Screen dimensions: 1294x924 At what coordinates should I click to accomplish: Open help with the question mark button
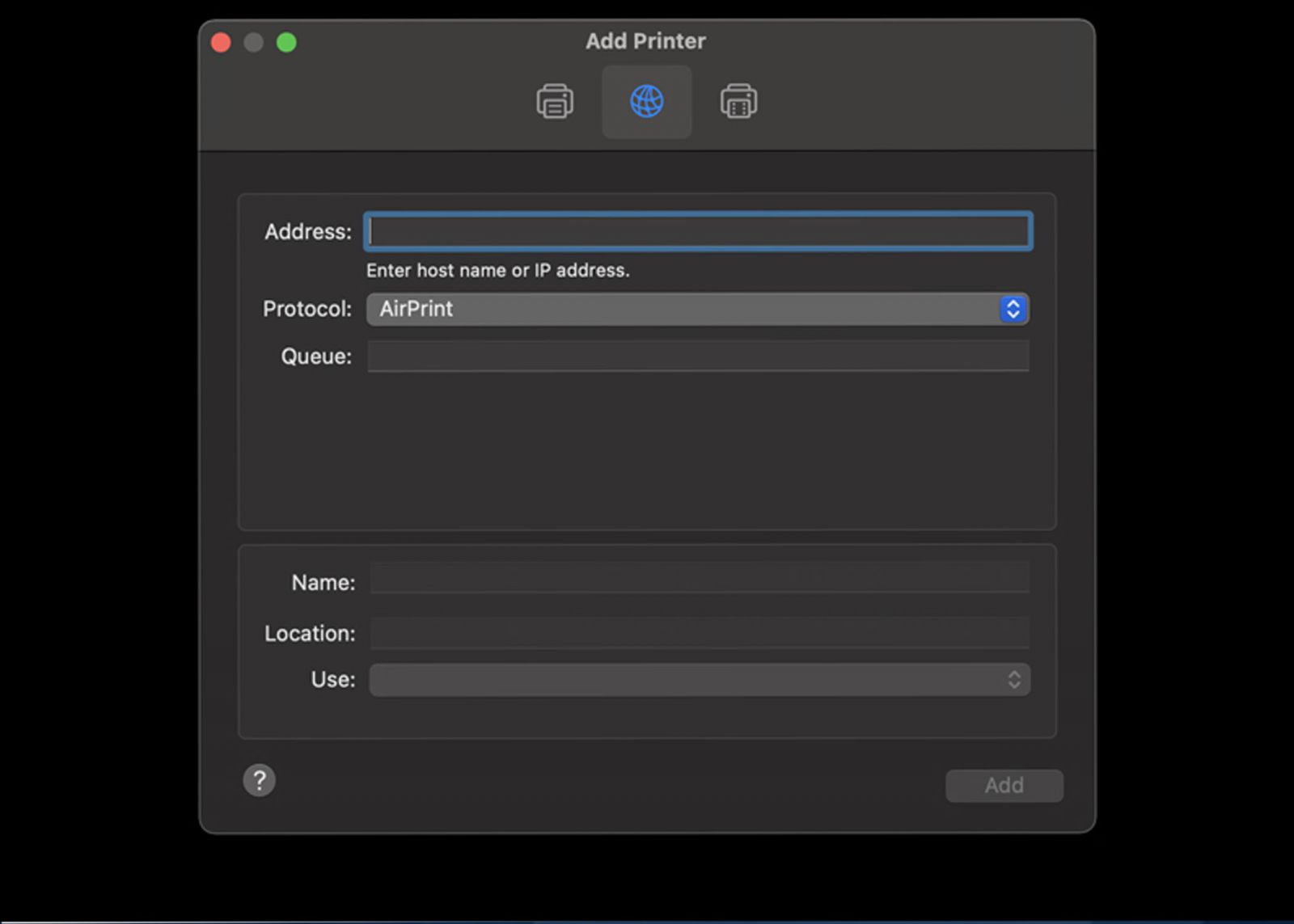click(260, 781)
